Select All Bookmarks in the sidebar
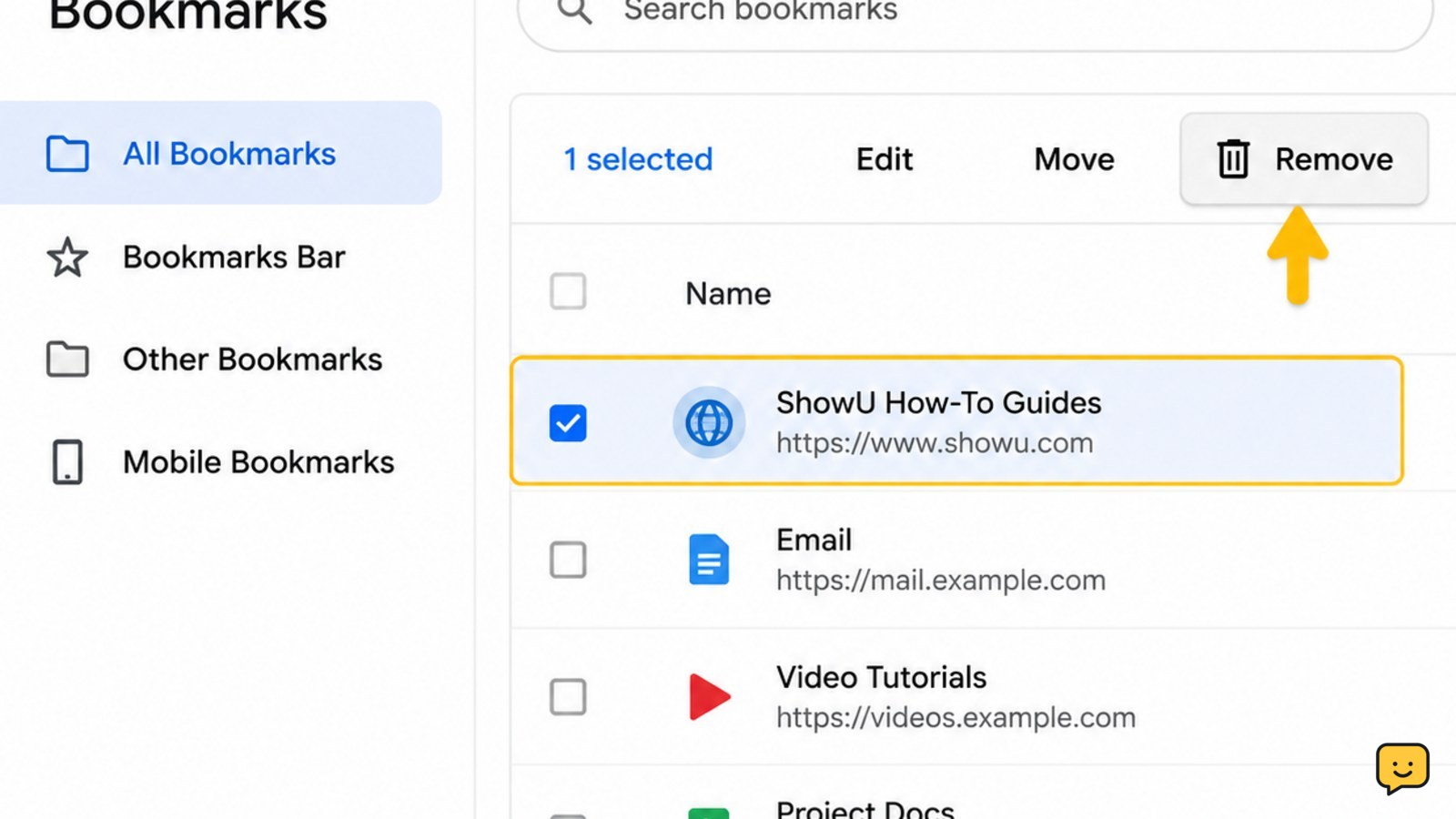Screen dimensions: 1456x819 coord(221,153)
